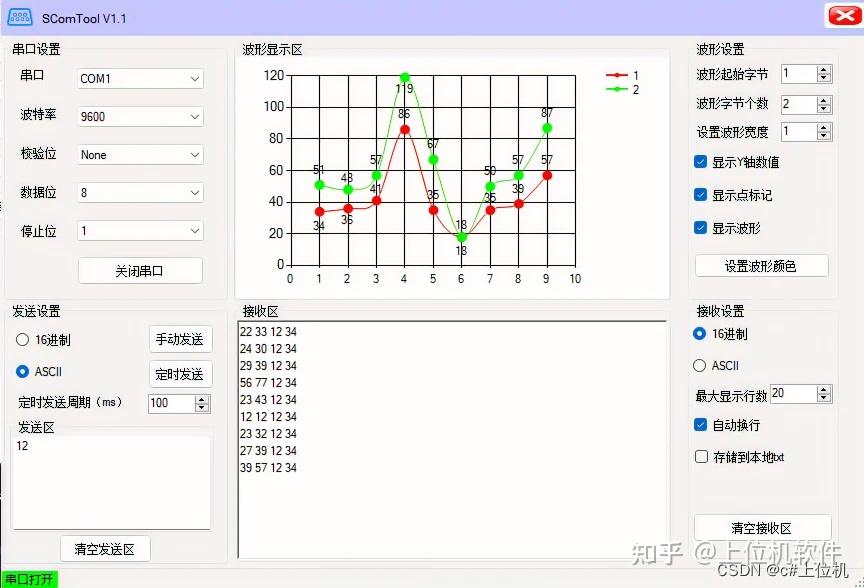Screen dimensions: 864x588
Task: Increase 波形字节个数 with up arrow
Action: pos(824,100)
